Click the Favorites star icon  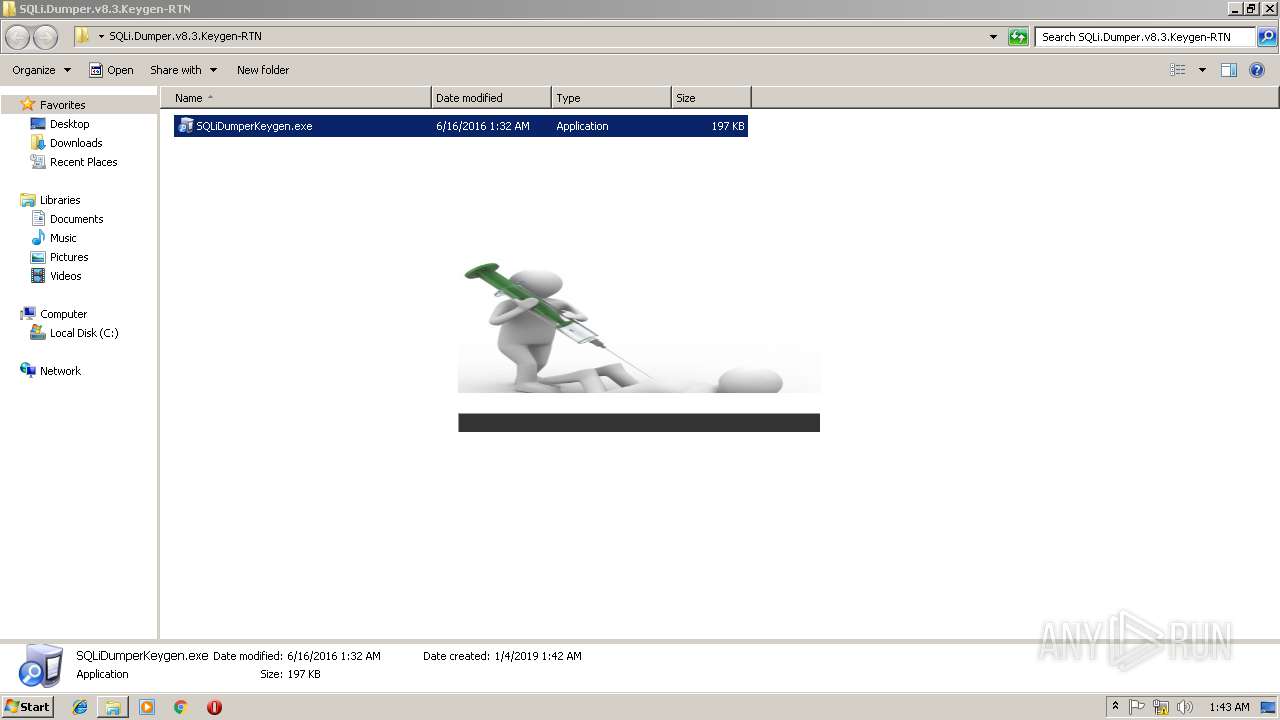tap(28, 104)
